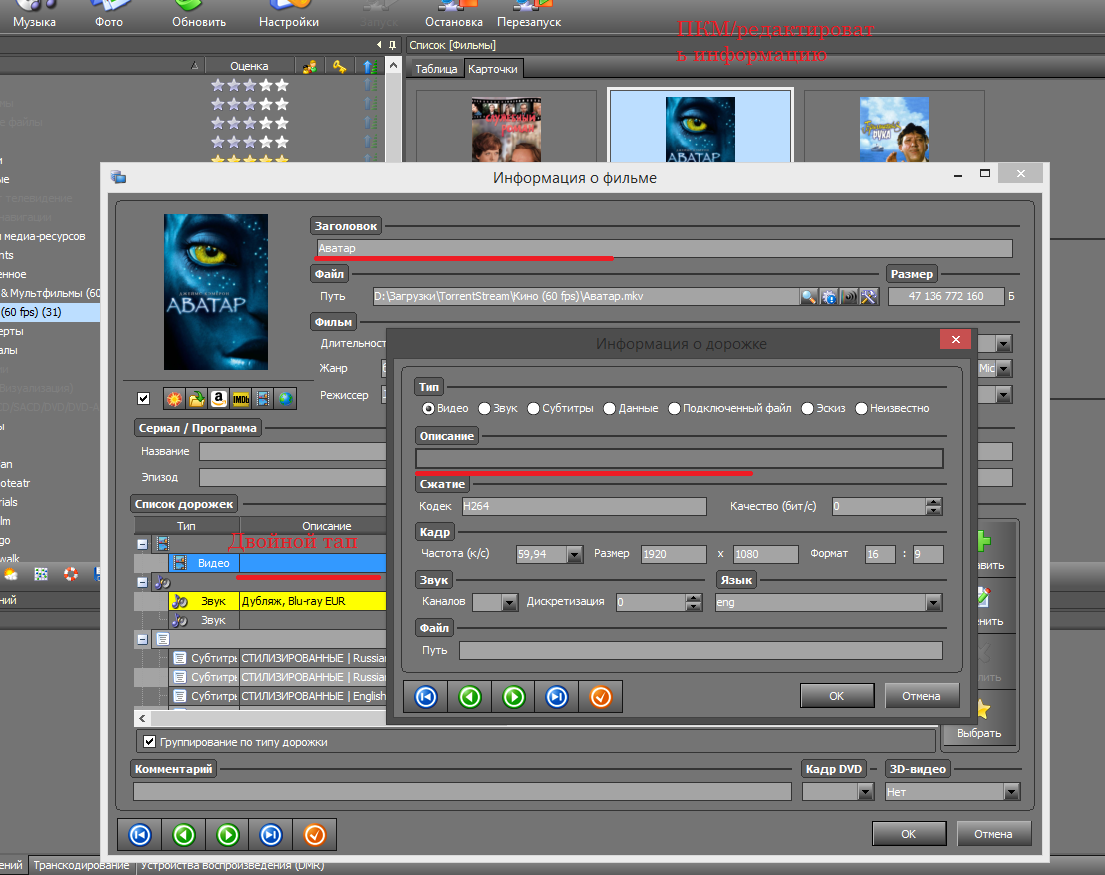Go to first track in track info dialog
The height and width of the screenshot is (875, 1105).
click(x=426, y=697)
